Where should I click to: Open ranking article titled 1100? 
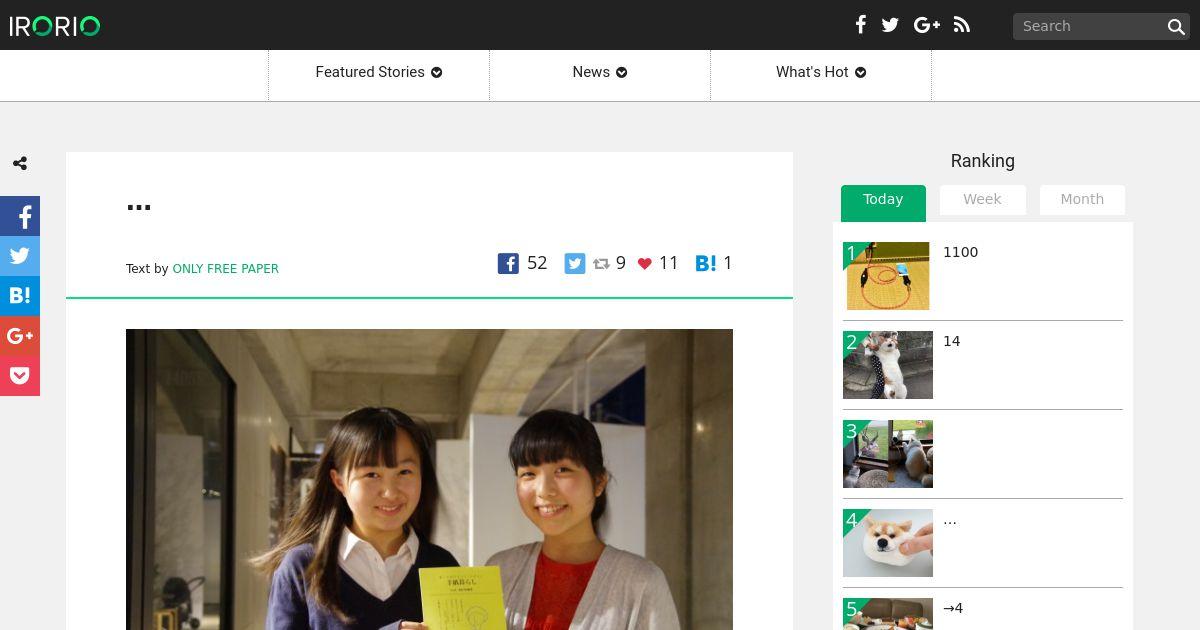click(x=960, y=252)
